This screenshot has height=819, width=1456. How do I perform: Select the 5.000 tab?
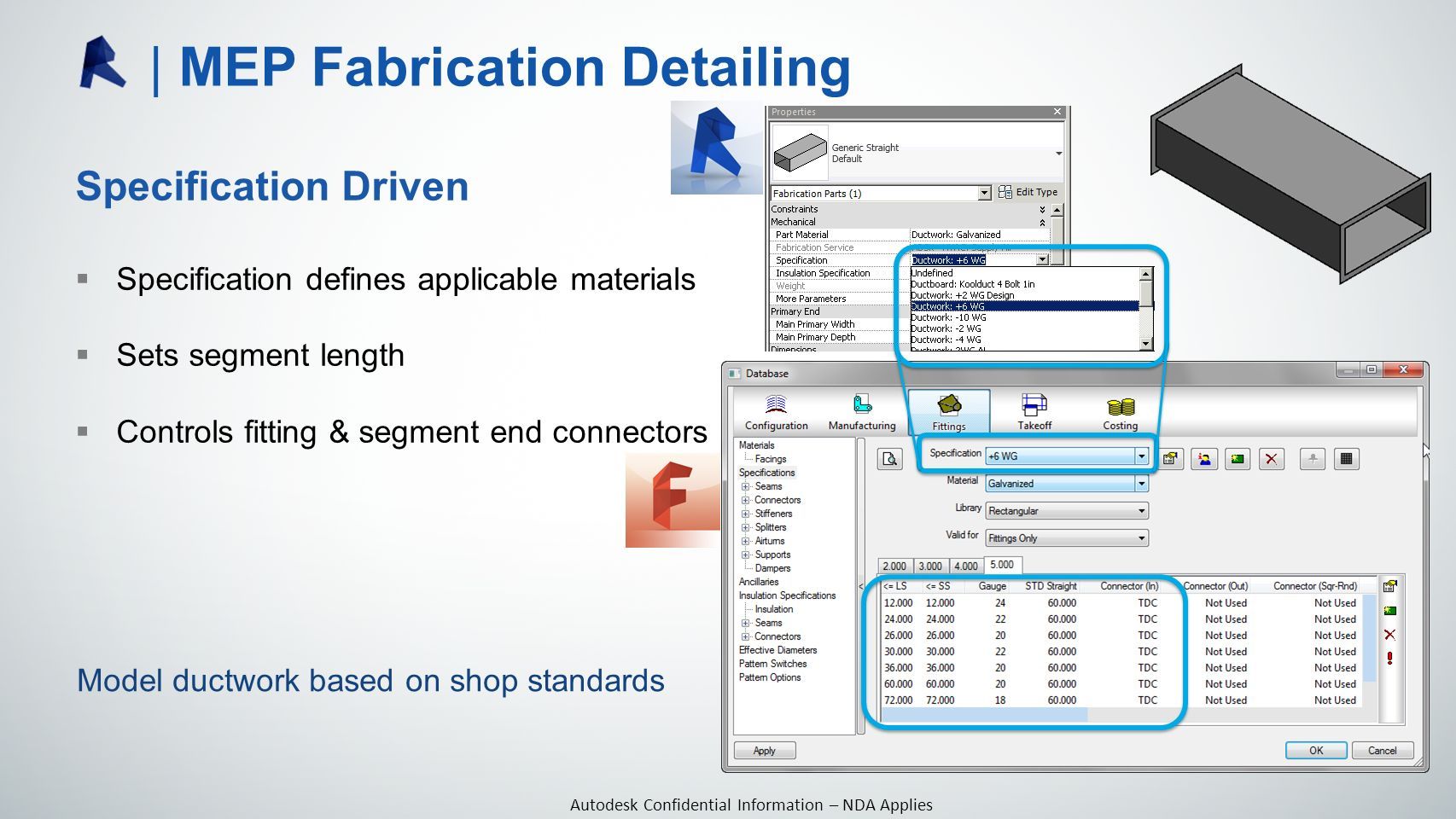[1002, 565]
